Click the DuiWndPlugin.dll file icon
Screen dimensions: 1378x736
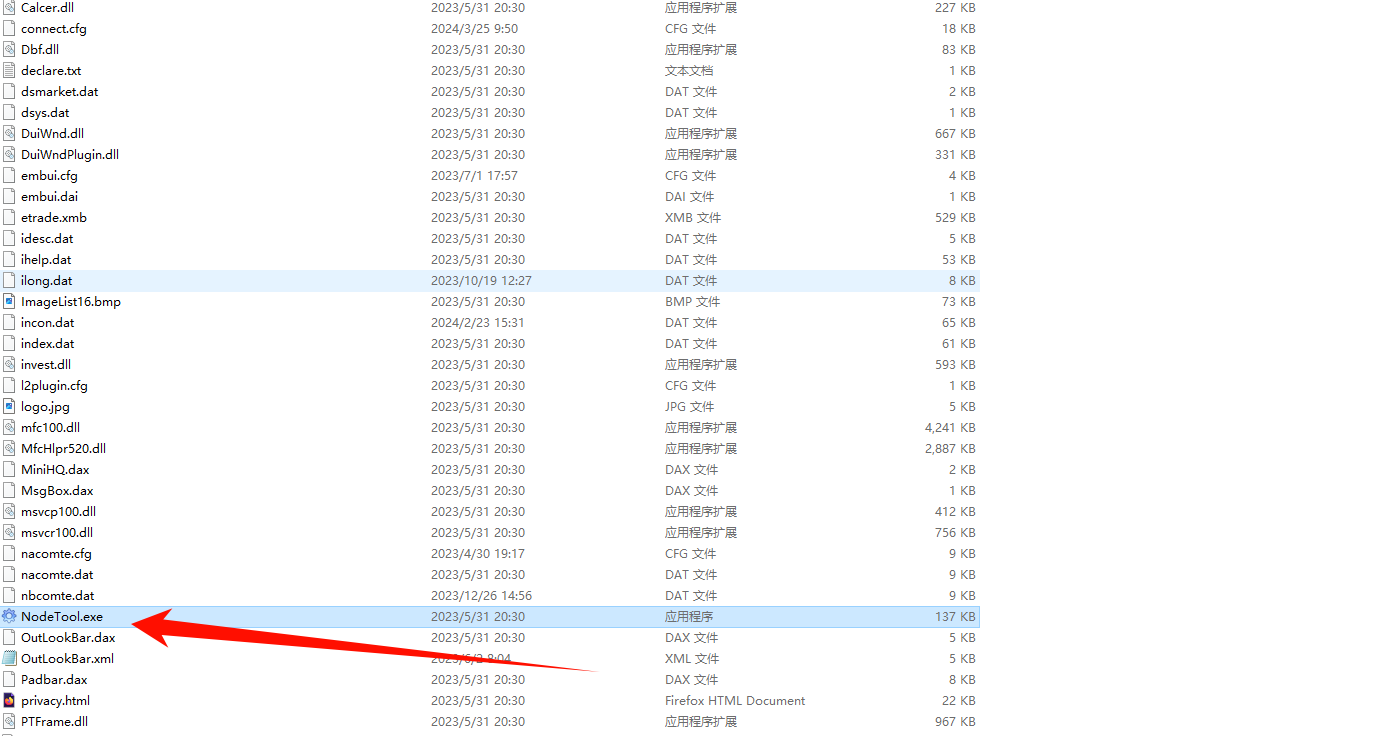click(x=9, y=155)
